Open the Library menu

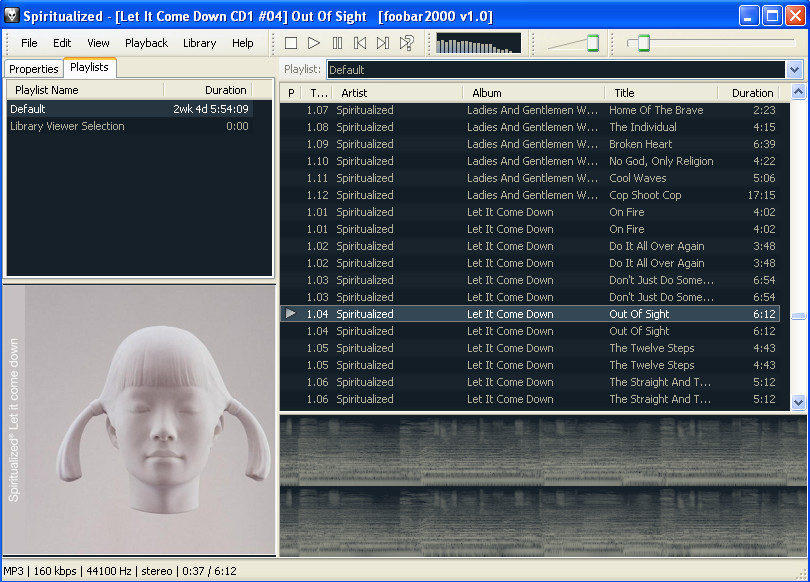(199, 43)
